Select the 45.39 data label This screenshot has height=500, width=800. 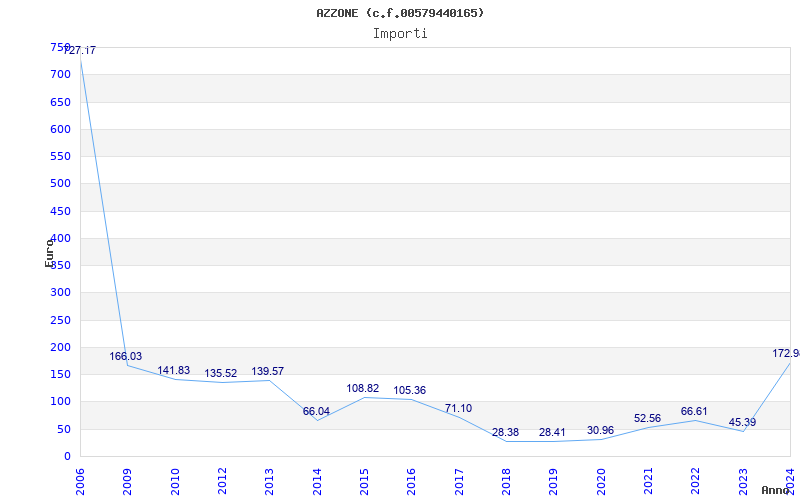(741, 422)
